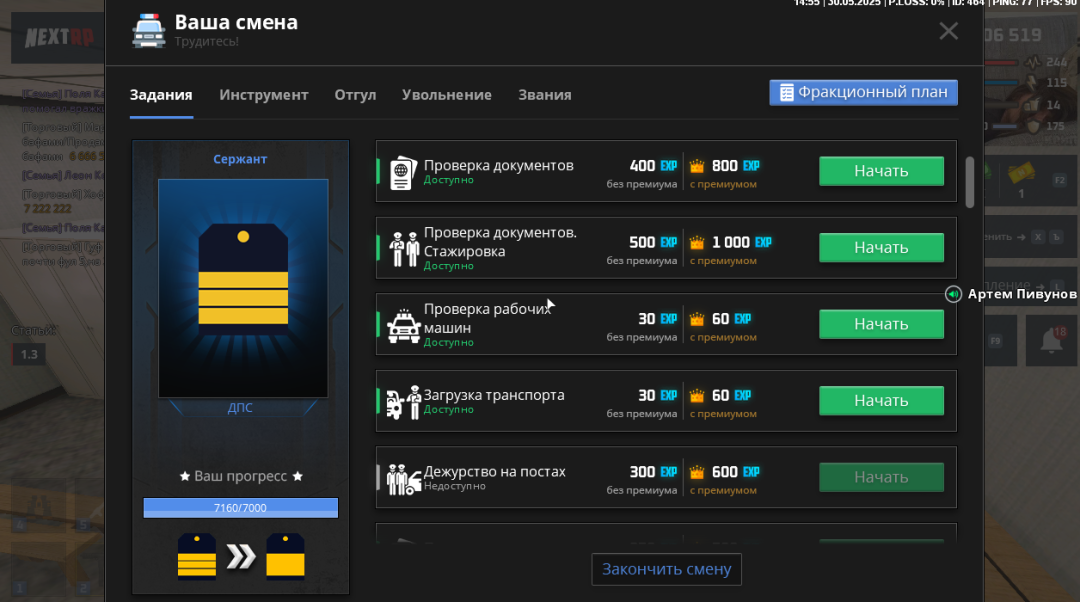Click the task list vertical scrollbar
This screenshot has height=602, width=1080.
click(x=969, y=181)
